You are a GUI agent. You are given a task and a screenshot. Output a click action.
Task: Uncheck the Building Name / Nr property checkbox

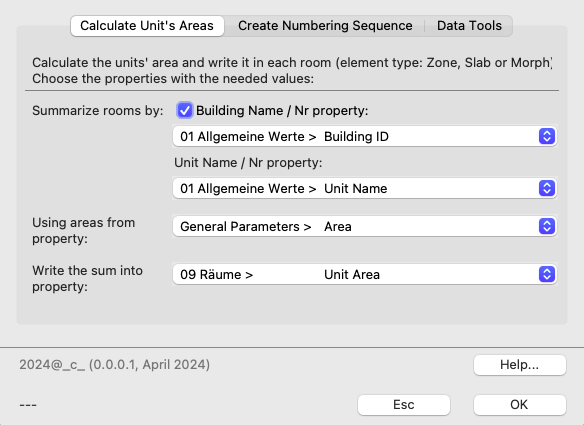pyautogui.click(x=185, y=111)
